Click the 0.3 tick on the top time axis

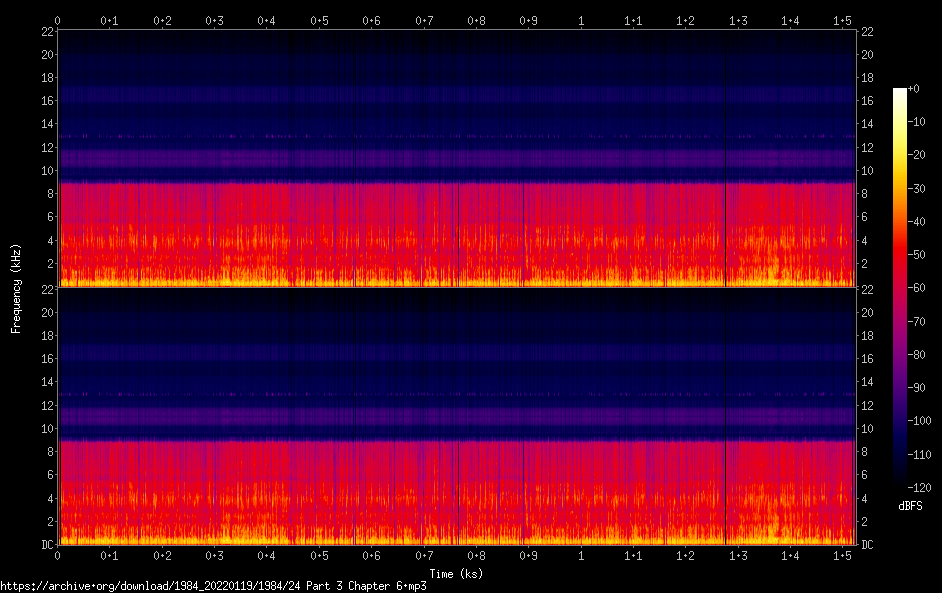click(214, 20)
